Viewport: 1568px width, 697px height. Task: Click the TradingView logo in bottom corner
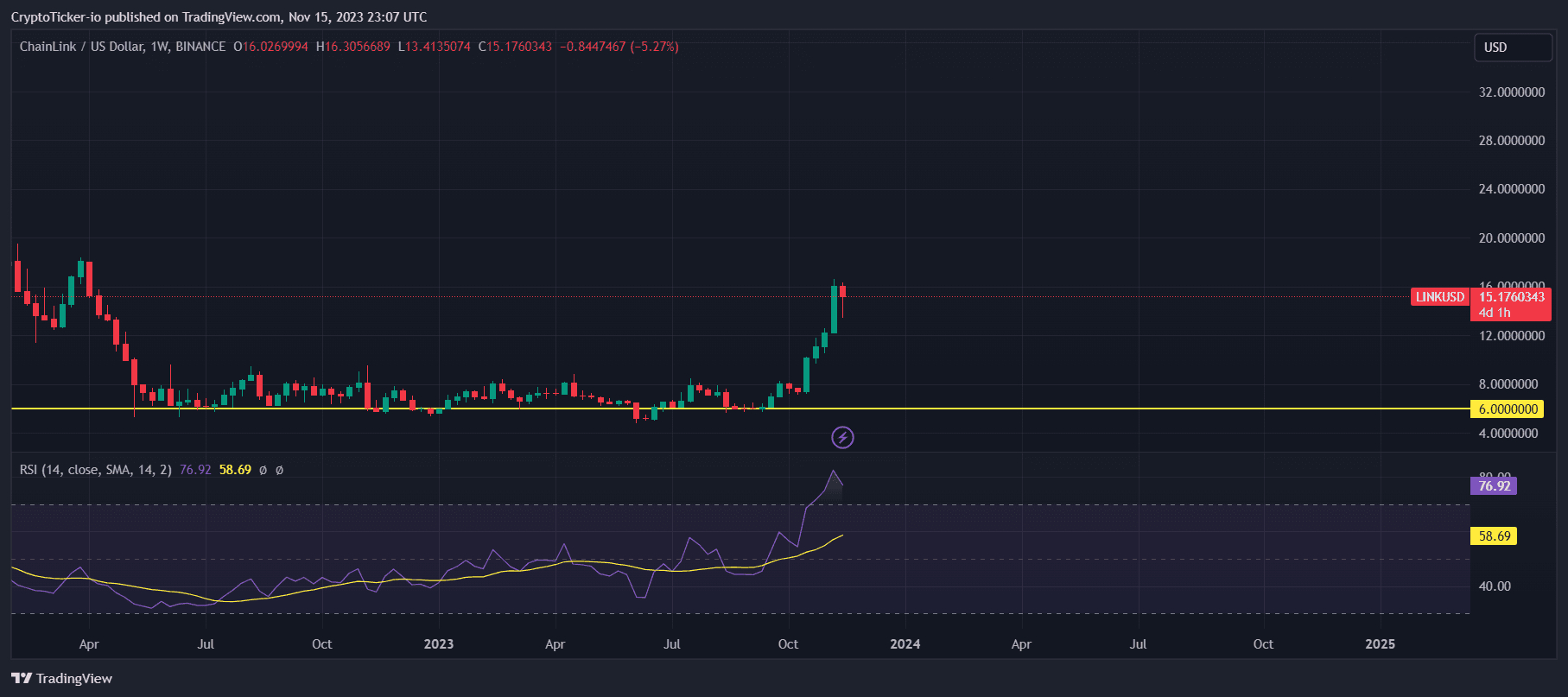pos(62,678)
